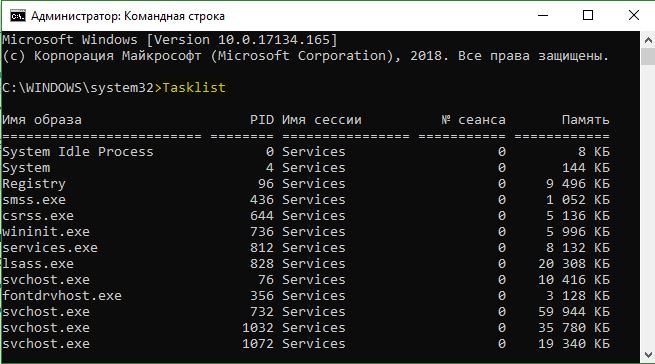Screen dimensions: 655x364
Task: Click the 'csrss.exe' process name
Action: pyautogui.click(x=38, y=216)
